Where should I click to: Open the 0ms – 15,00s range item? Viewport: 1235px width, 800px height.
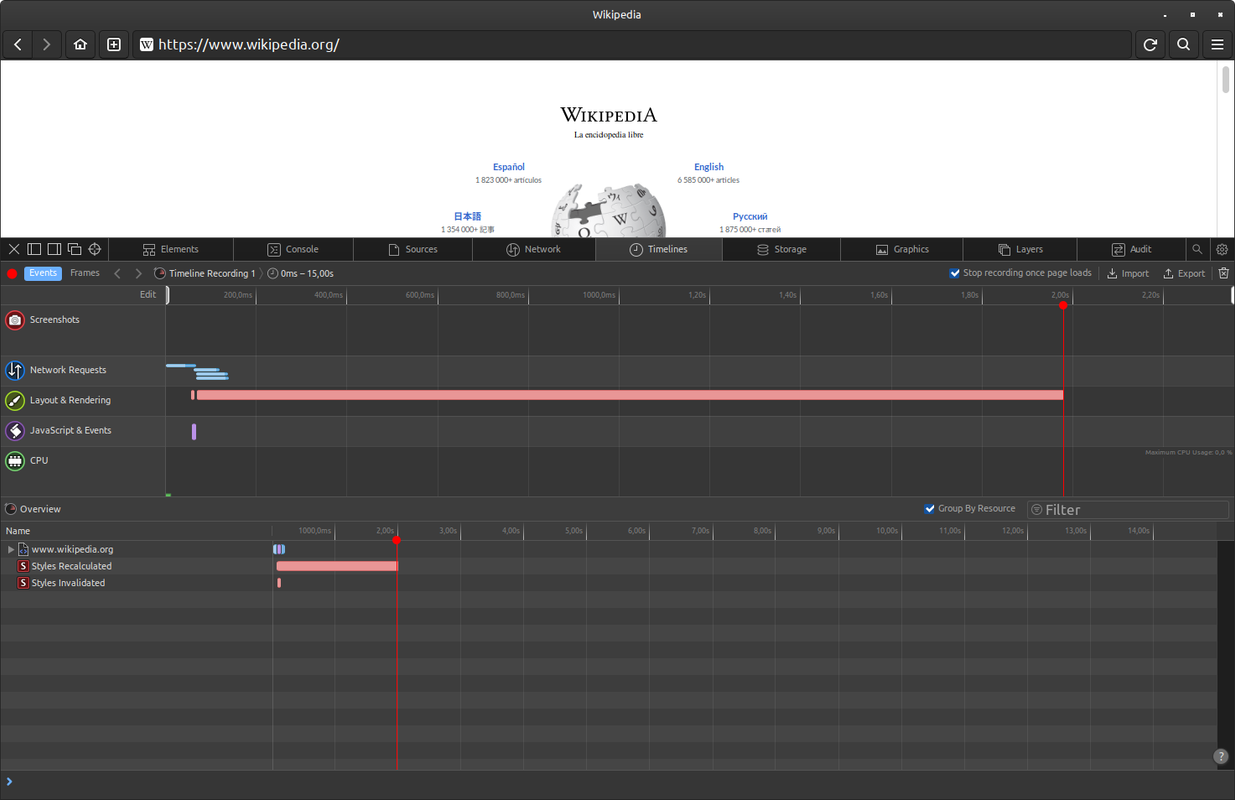[300, 273]
